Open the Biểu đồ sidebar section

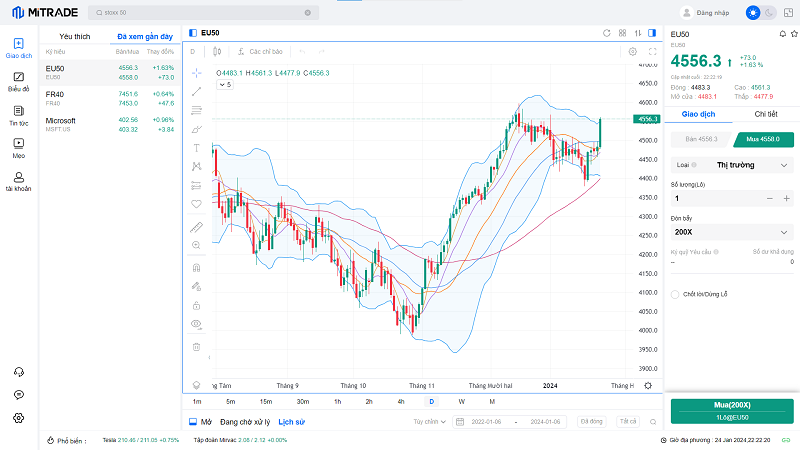click(18, 81)
